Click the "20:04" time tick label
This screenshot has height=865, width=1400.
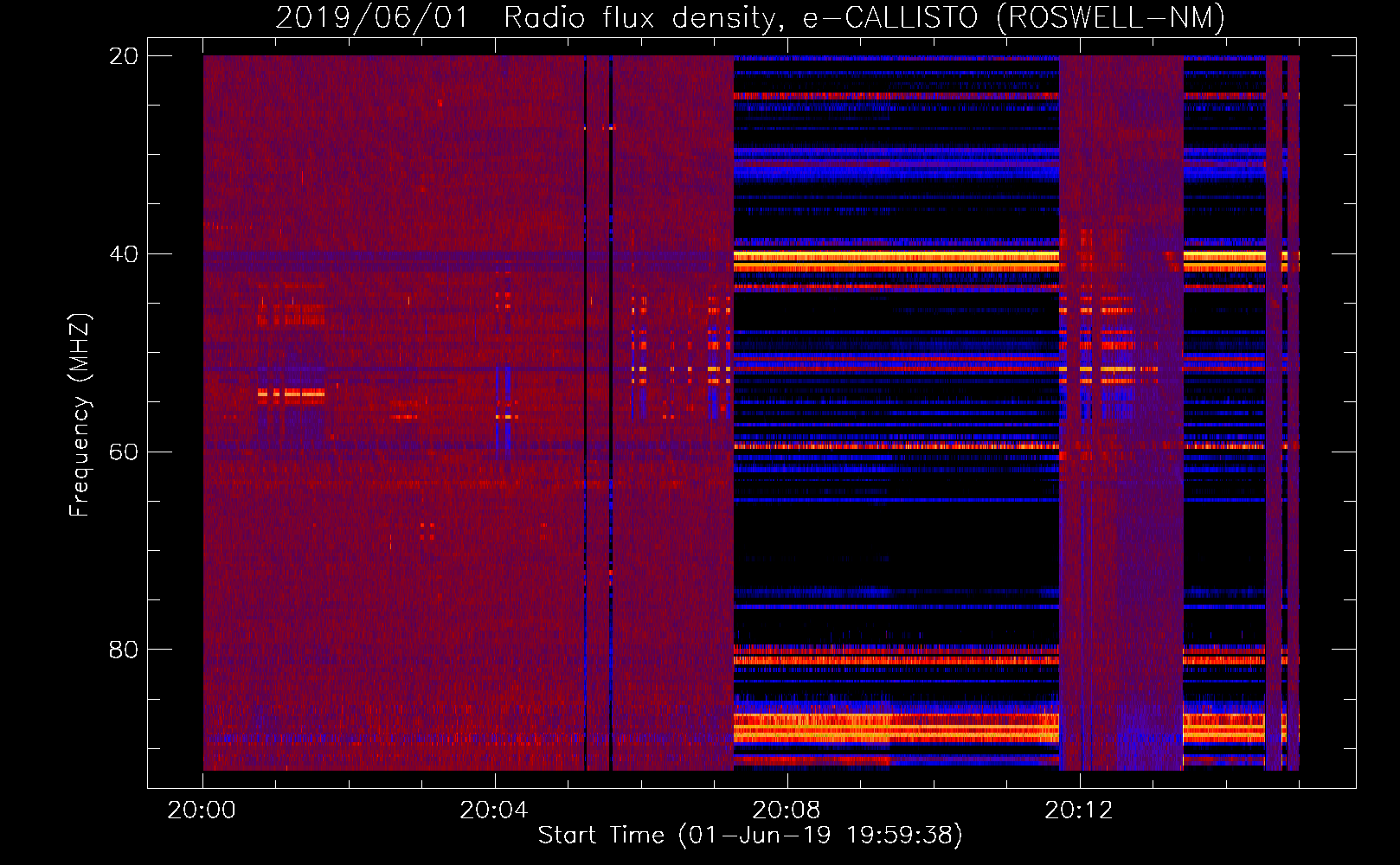tap(493, 811)
